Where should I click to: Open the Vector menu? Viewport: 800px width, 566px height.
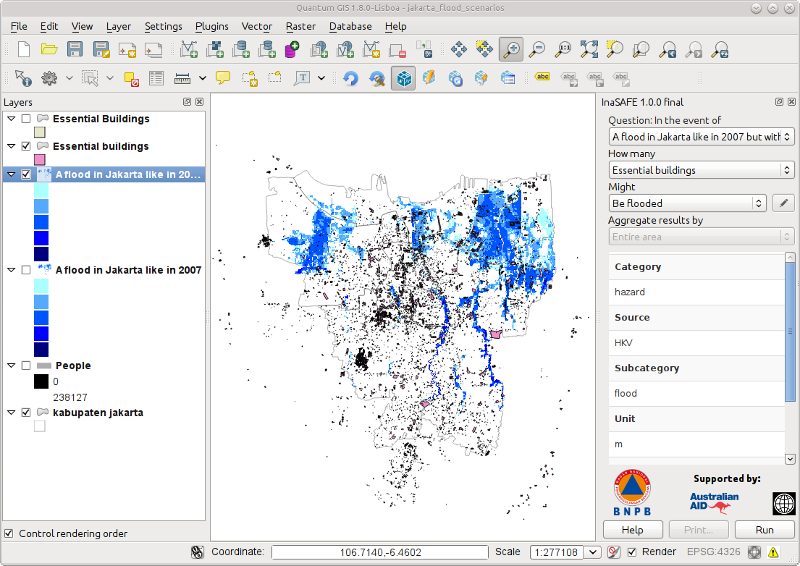[257, 26]
